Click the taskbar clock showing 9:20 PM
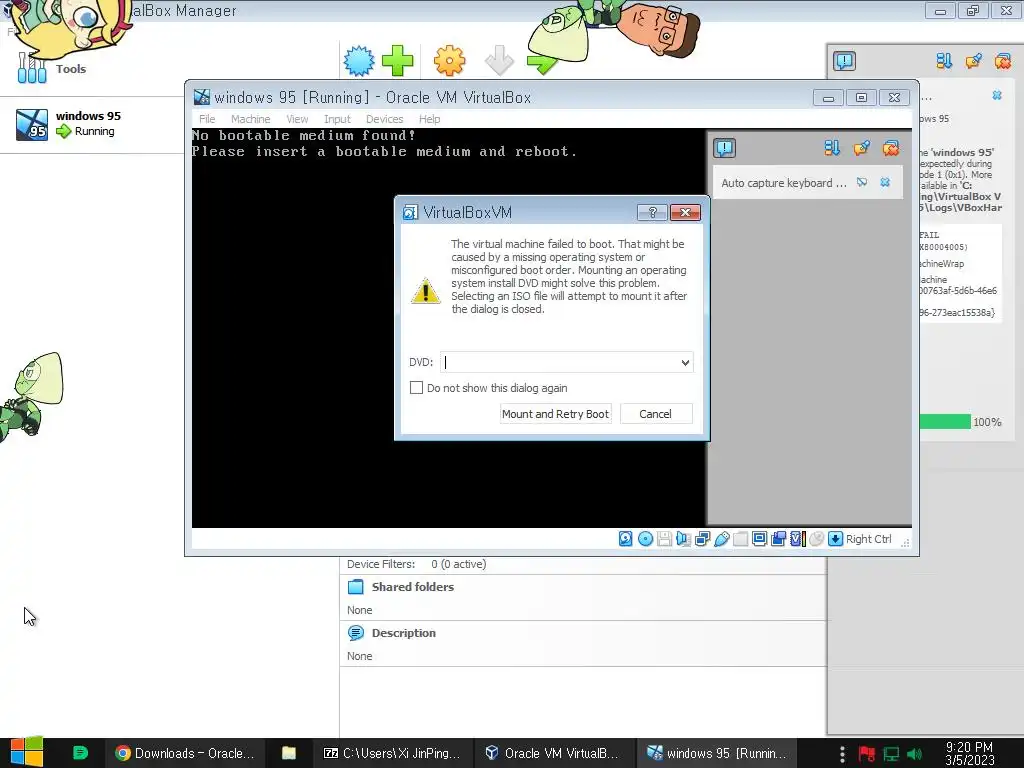The height and width of the screenshot is (768, 1024). [x=969, y=754]
